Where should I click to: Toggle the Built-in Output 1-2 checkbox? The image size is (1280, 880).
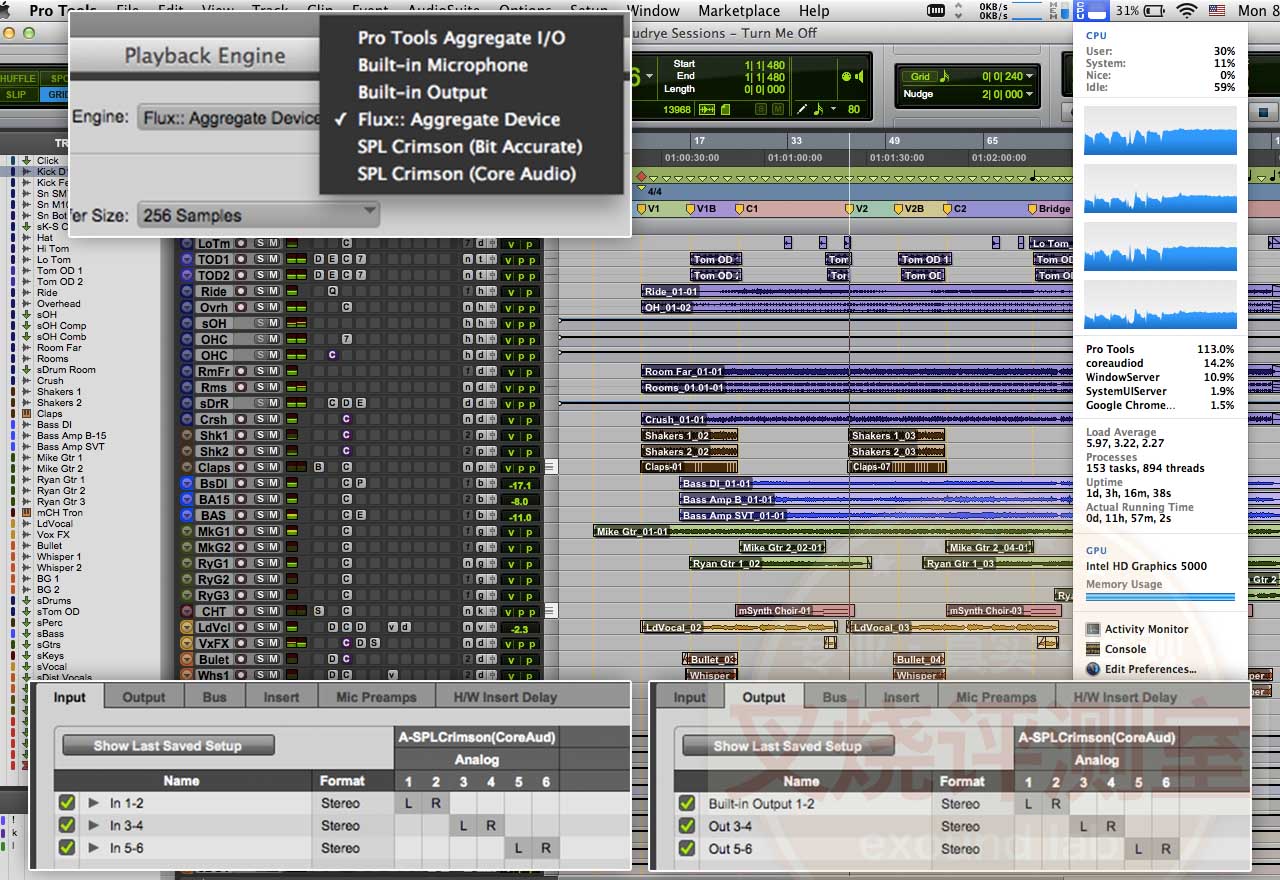coord(686,803)
